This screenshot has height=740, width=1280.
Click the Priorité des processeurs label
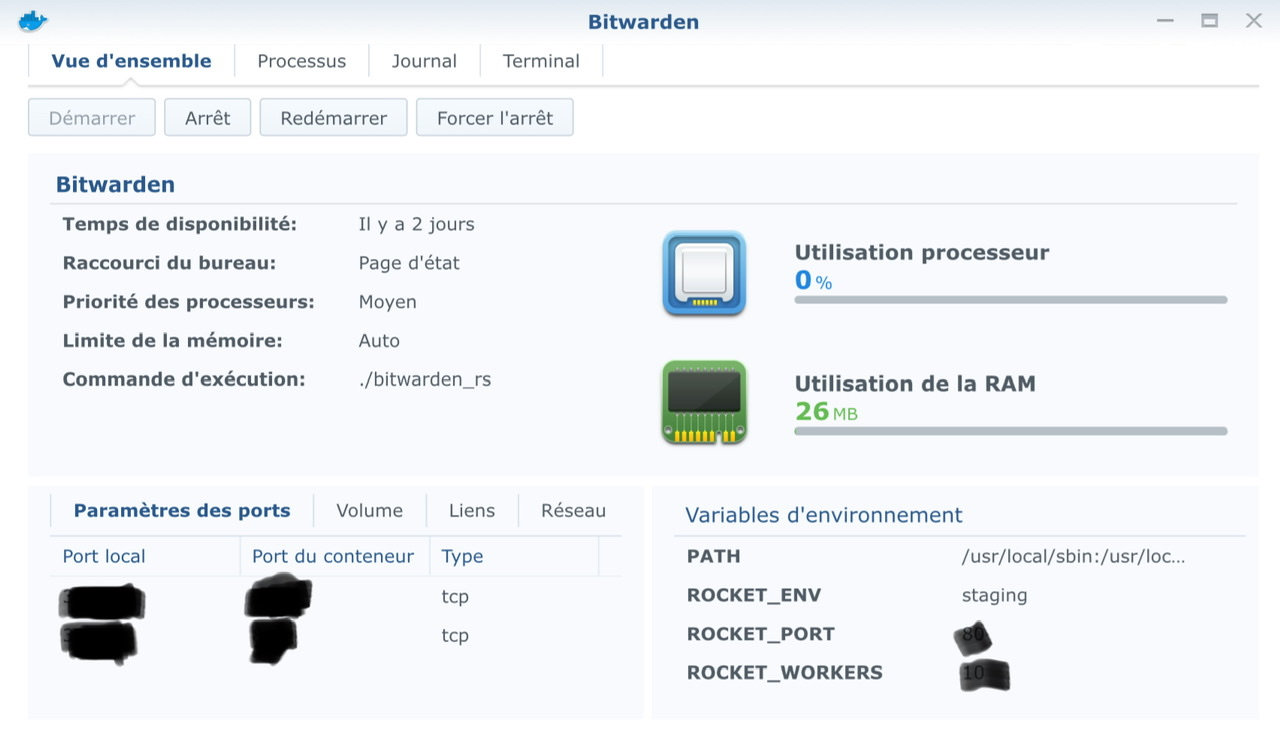(x=188, y=302)
